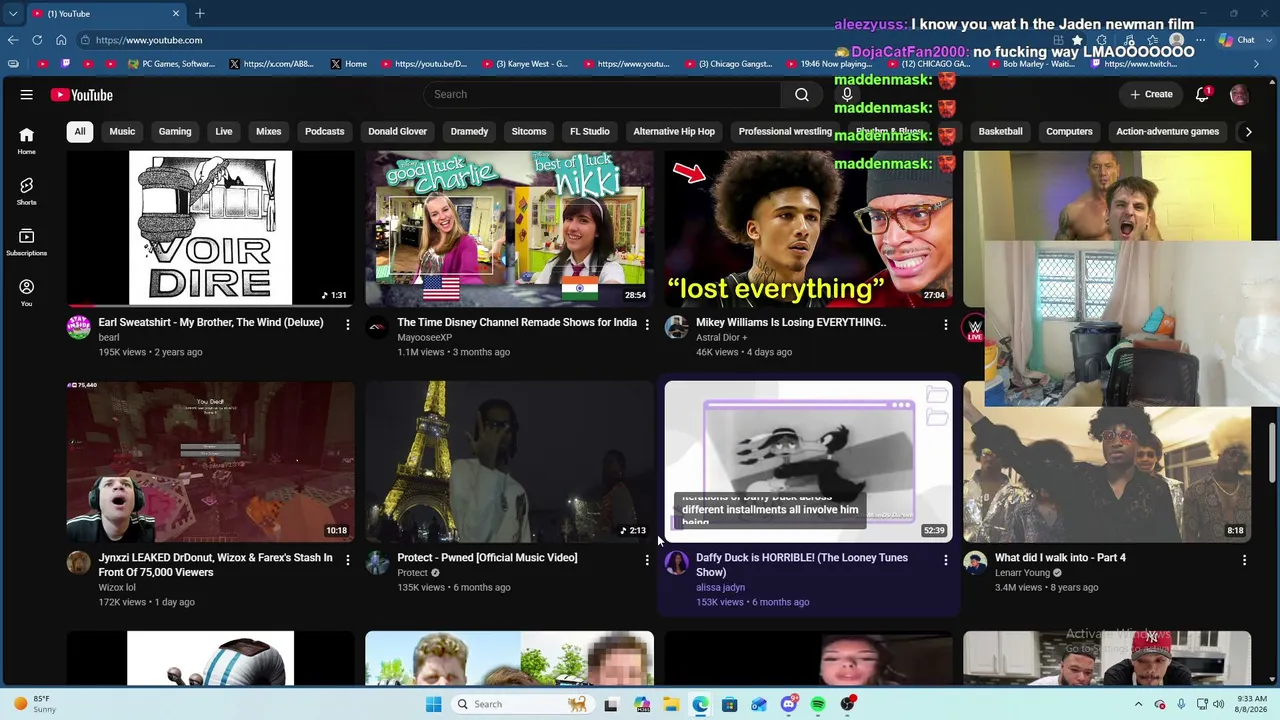Open a new browser tab
The image size is (1280, 720).
(x=200, y=13)
